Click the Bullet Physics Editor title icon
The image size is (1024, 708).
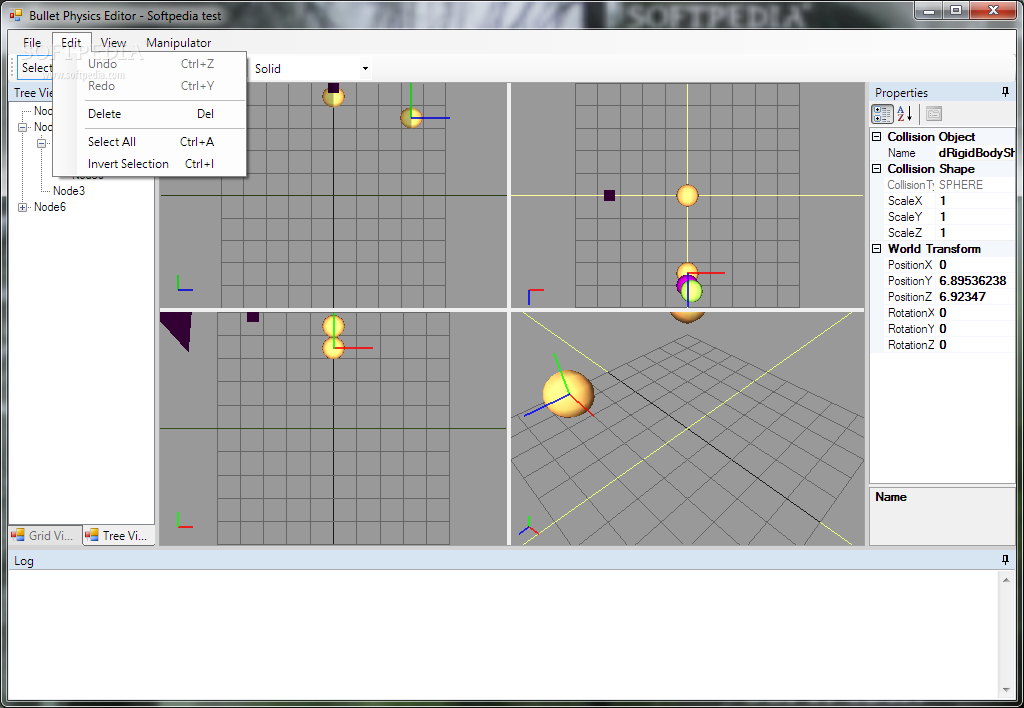(x=16, y=15)
